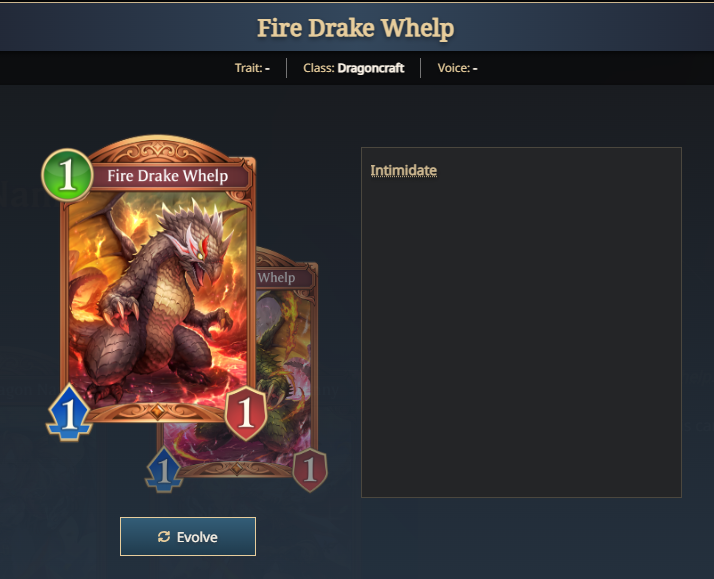This screenshot has height=579, width=714.
Task: Click the red defense shield on front card
Action: [x=246, y=413]
